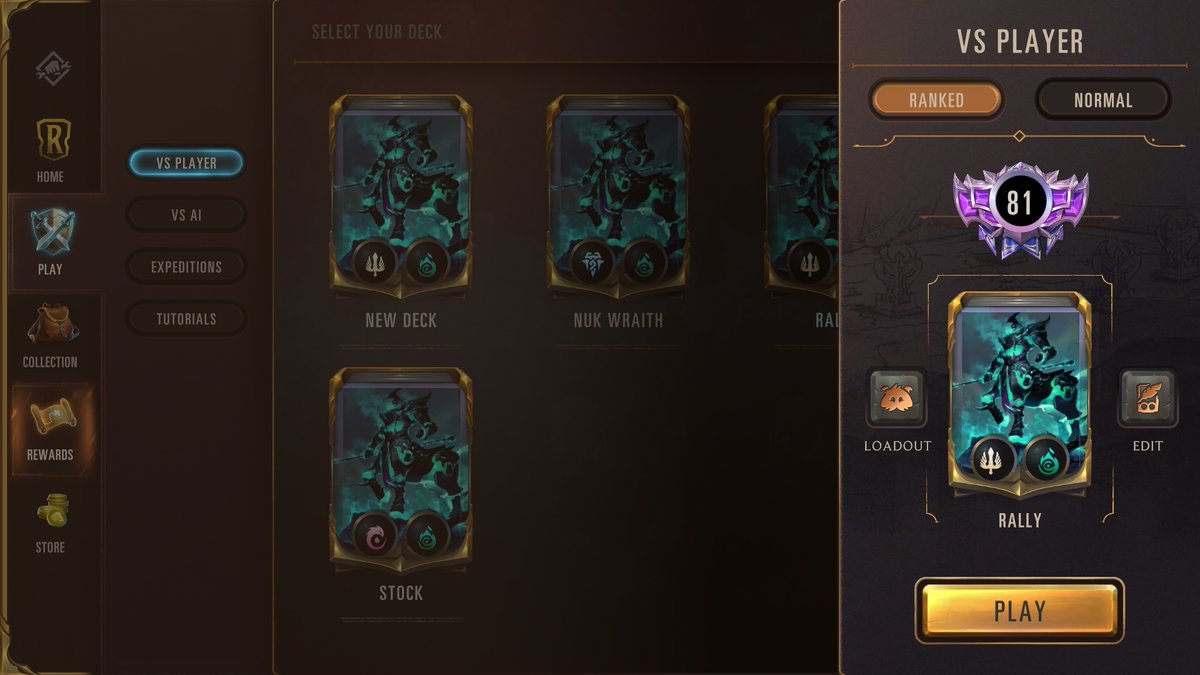Open the Tutorials mode
This screenshot has height=675, width=1200.
(186, 319)
